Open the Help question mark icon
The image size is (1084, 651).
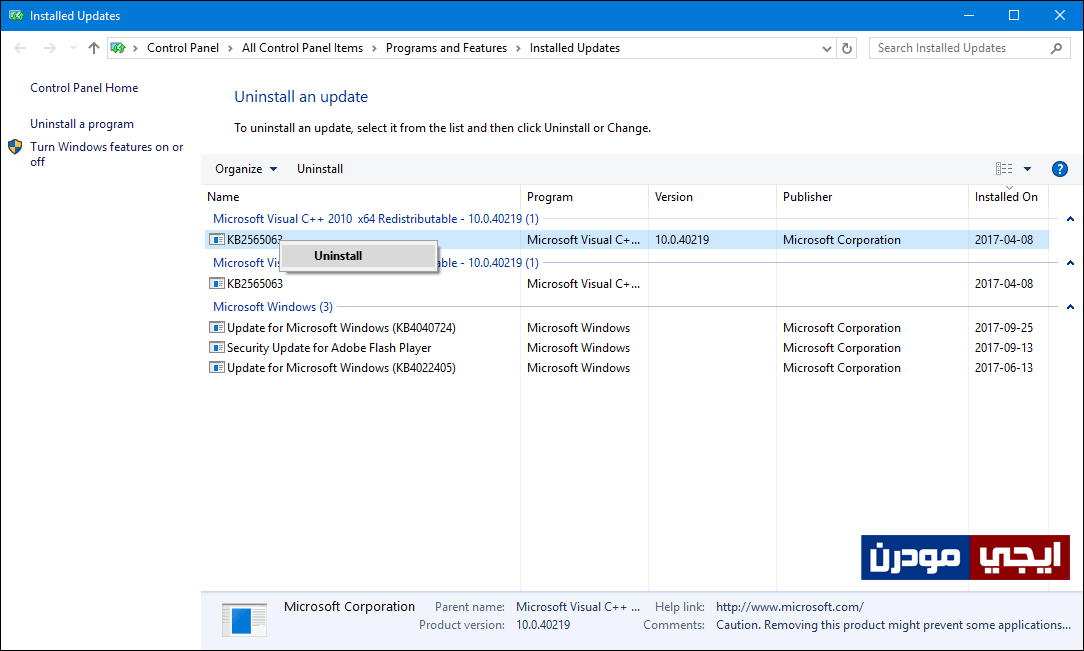tap(1059, 169)
